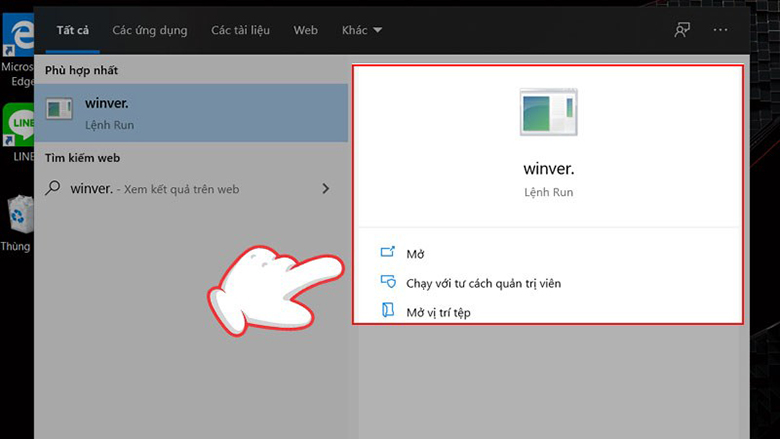Click the 'Tìm kiếm web' heading

click(82, 158)
